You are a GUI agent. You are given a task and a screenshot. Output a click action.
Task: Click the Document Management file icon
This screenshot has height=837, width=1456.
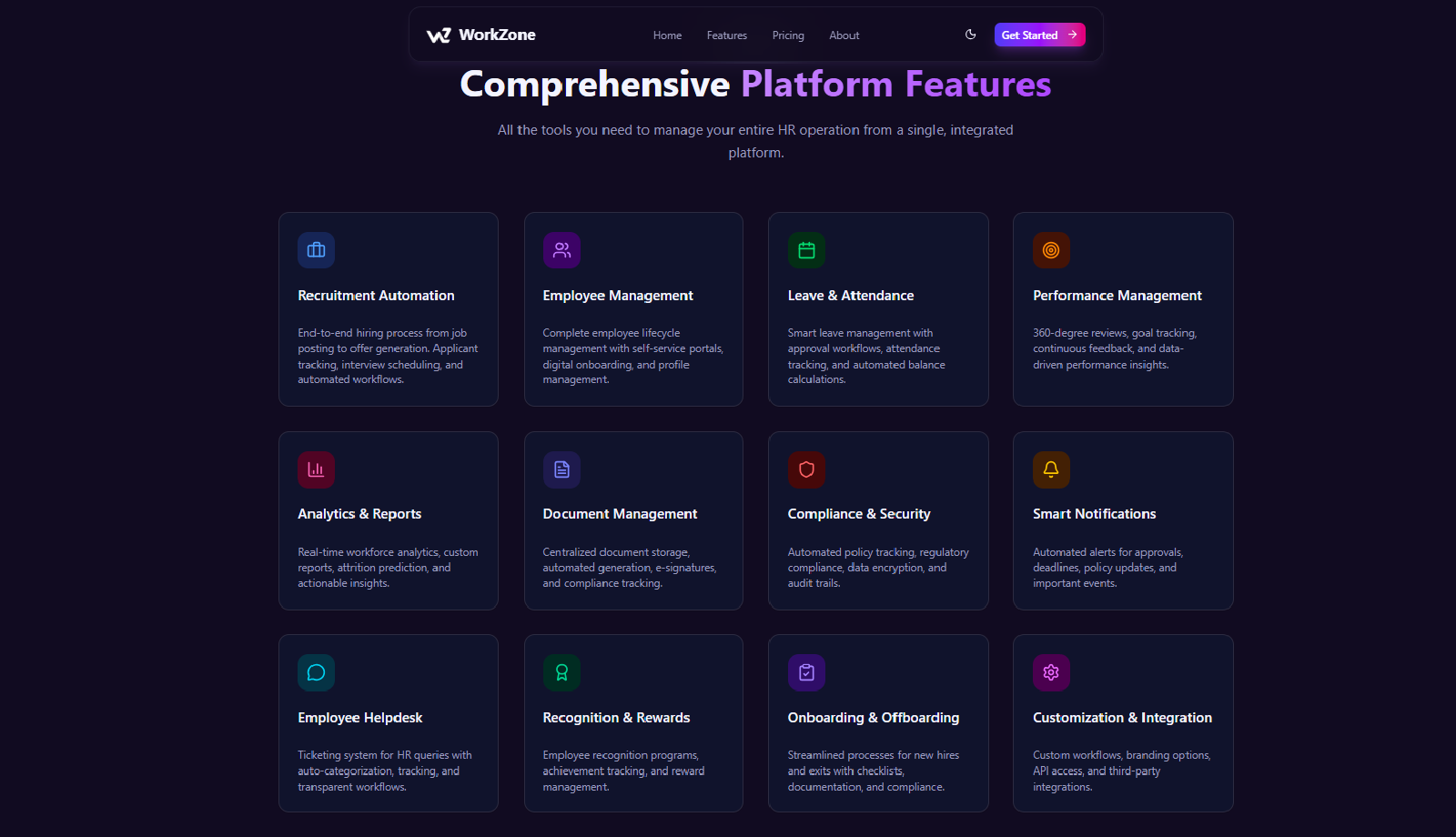coord(561,469)
